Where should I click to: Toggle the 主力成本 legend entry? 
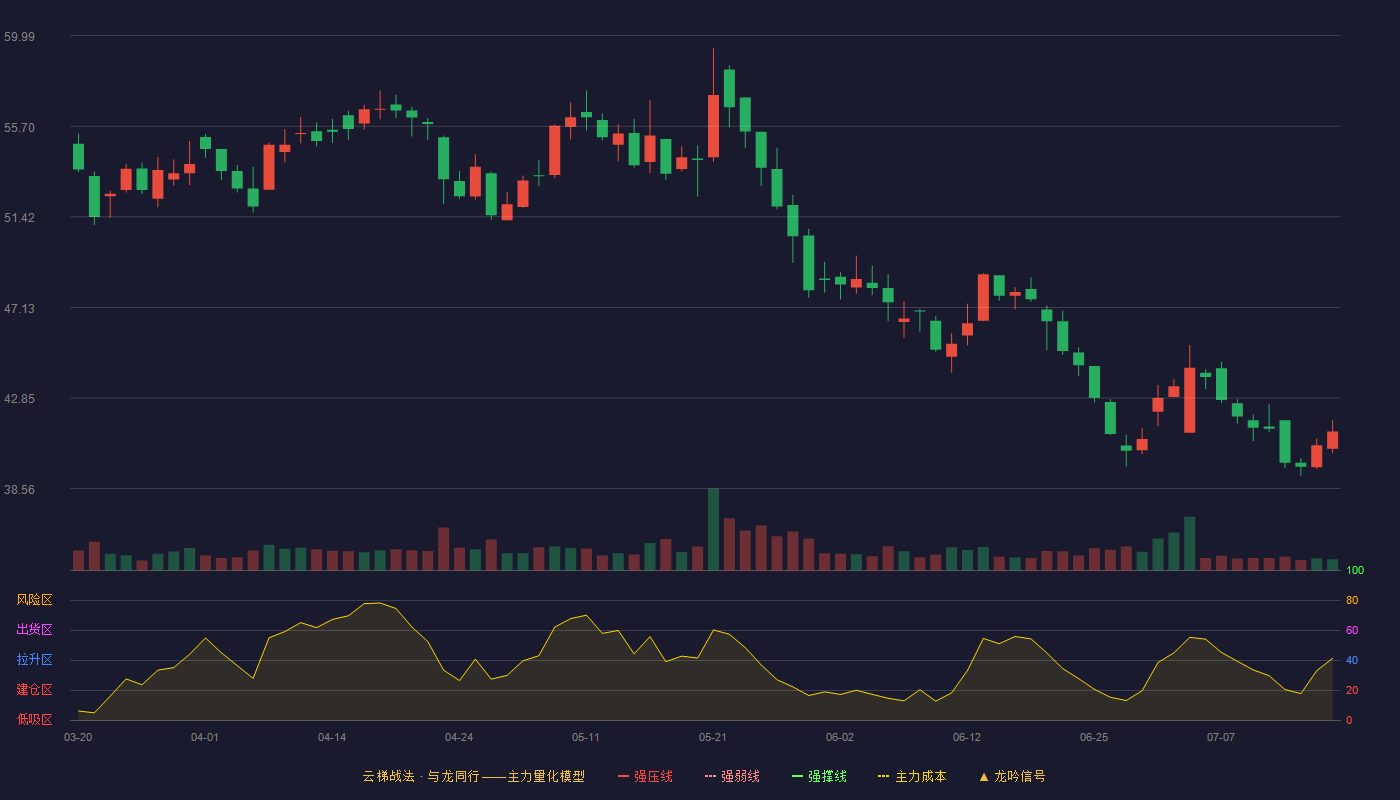(912, 776)
